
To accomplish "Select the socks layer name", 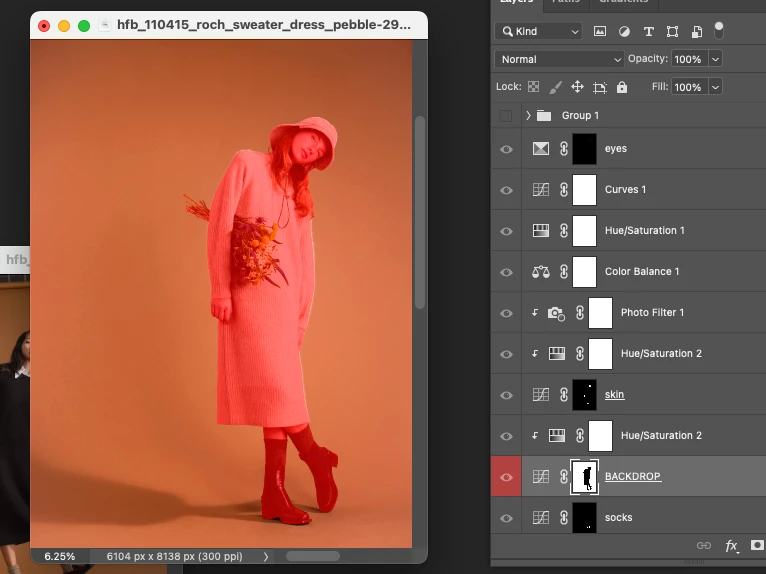I will [x=618, y=517].
